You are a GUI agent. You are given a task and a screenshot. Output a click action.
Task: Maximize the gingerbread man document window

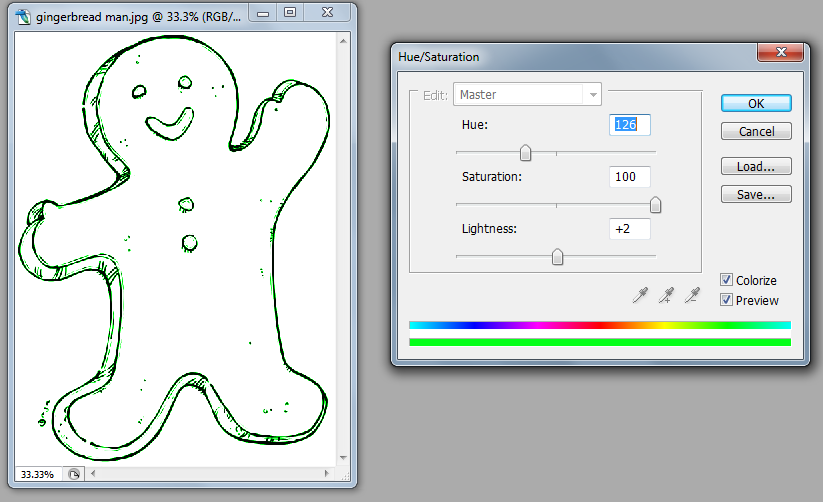pos(290,13)
